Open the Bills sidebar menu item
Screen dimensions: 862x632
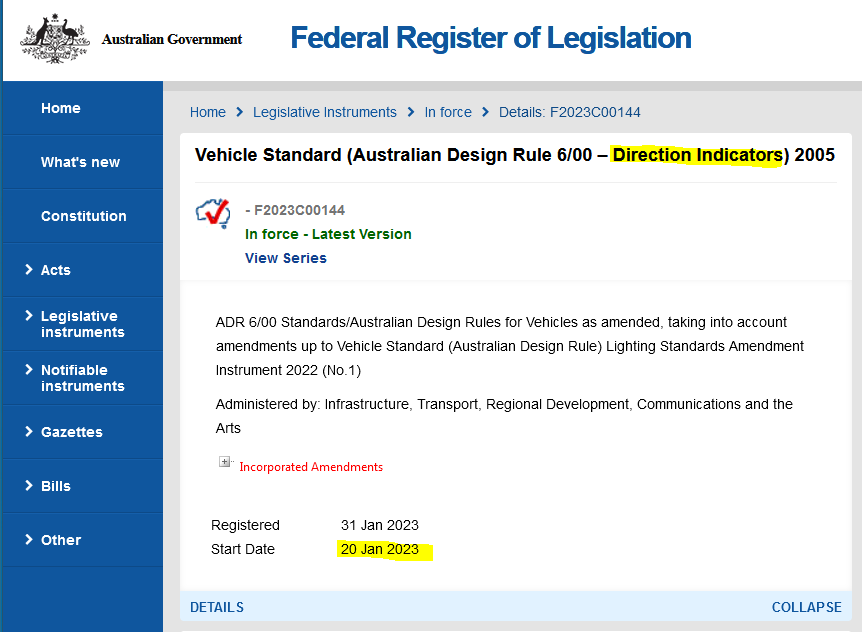point(56,486)
